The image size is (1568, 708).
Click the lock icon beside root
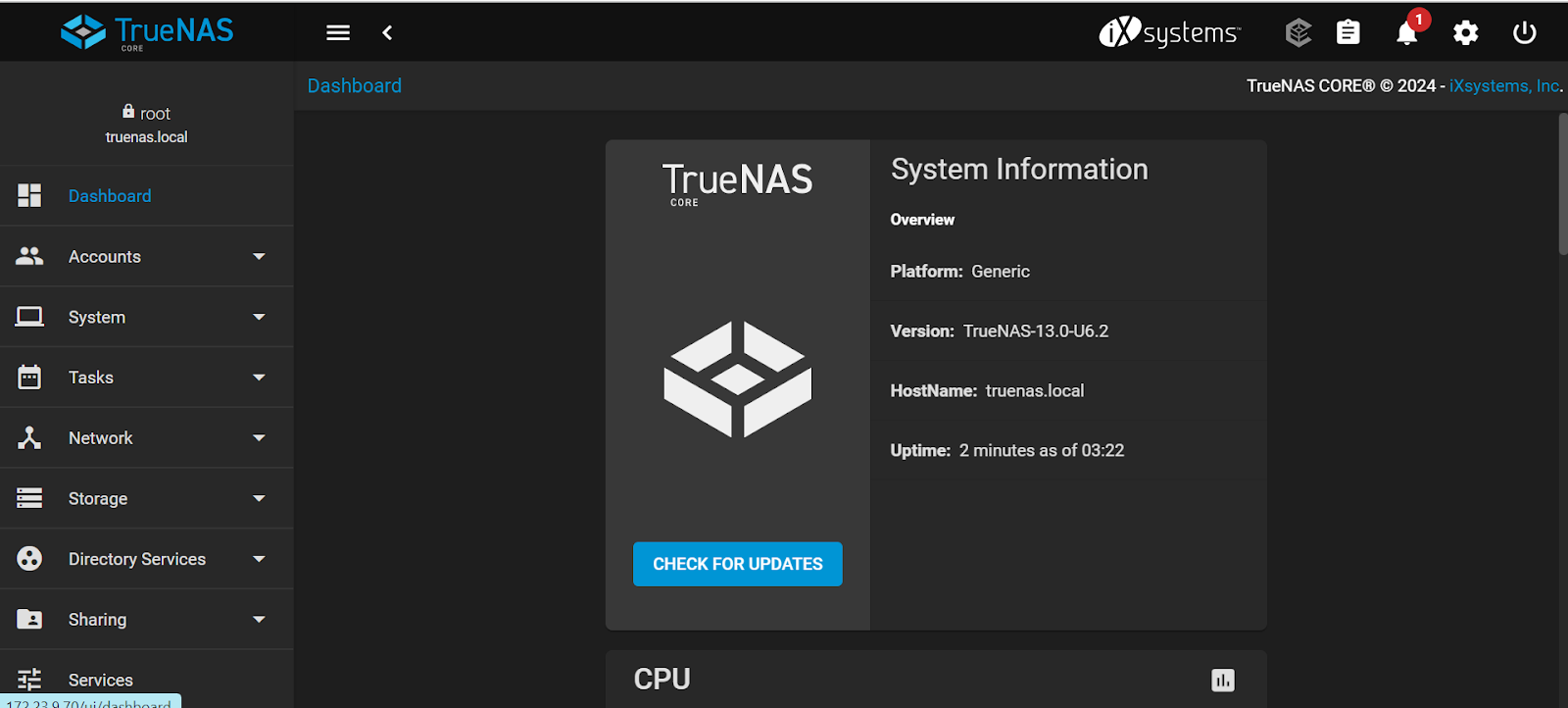[x=128, y=111]
